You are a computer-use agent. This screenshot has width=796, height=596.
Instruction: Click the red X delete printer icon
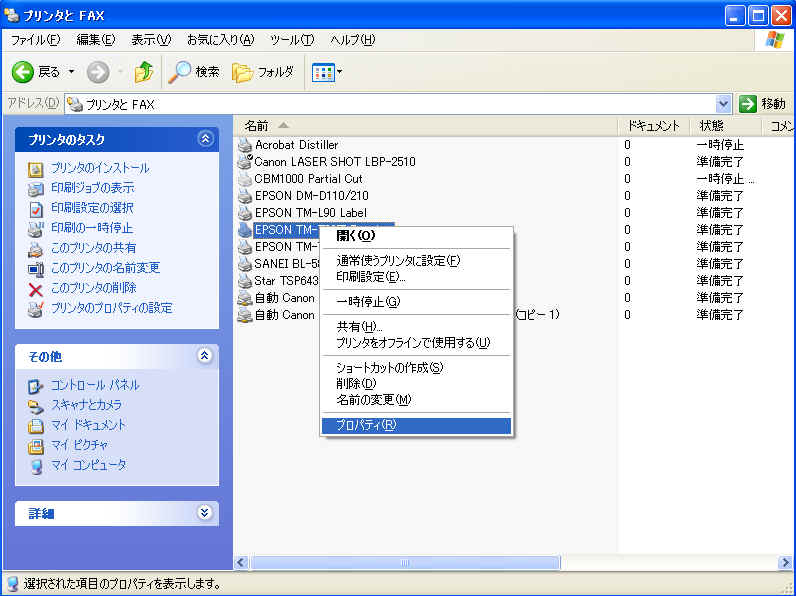(x=36, y=289)
